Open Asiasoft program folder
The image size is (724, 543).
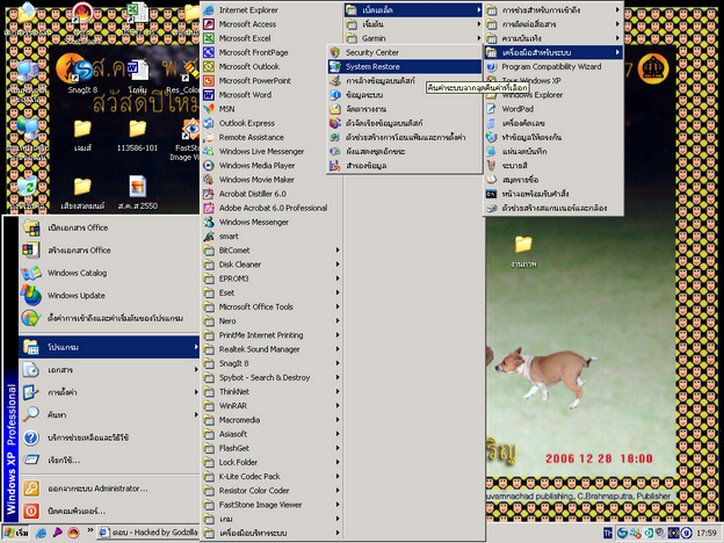point(271,434)
